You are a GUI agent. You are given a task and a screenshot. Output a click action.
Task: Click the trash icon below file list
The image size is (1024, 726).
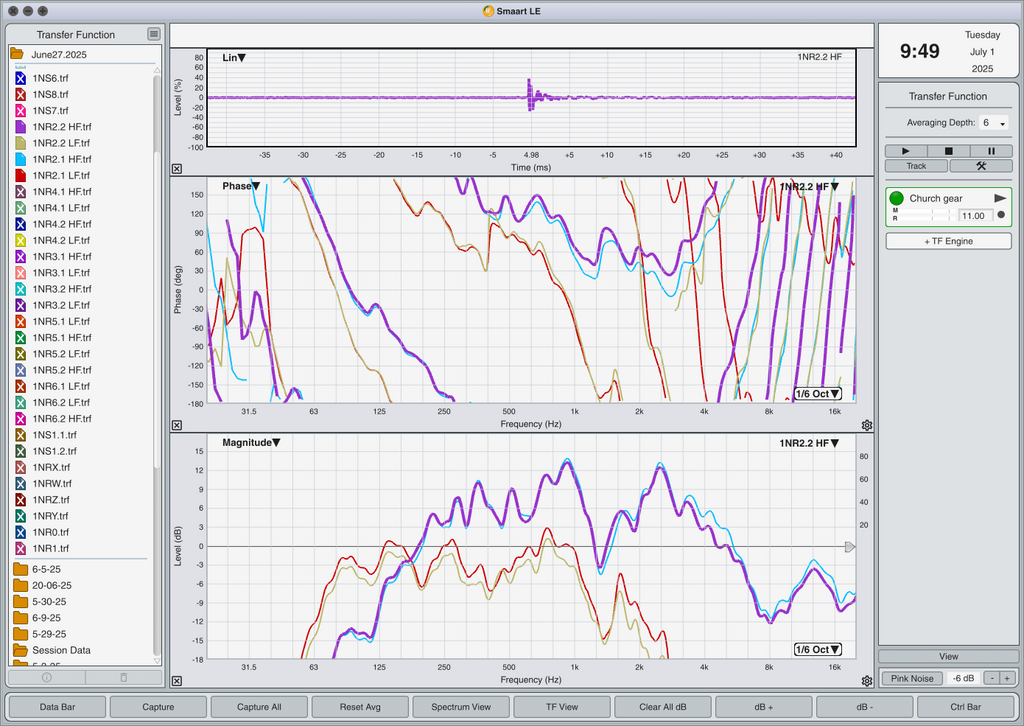123,678
